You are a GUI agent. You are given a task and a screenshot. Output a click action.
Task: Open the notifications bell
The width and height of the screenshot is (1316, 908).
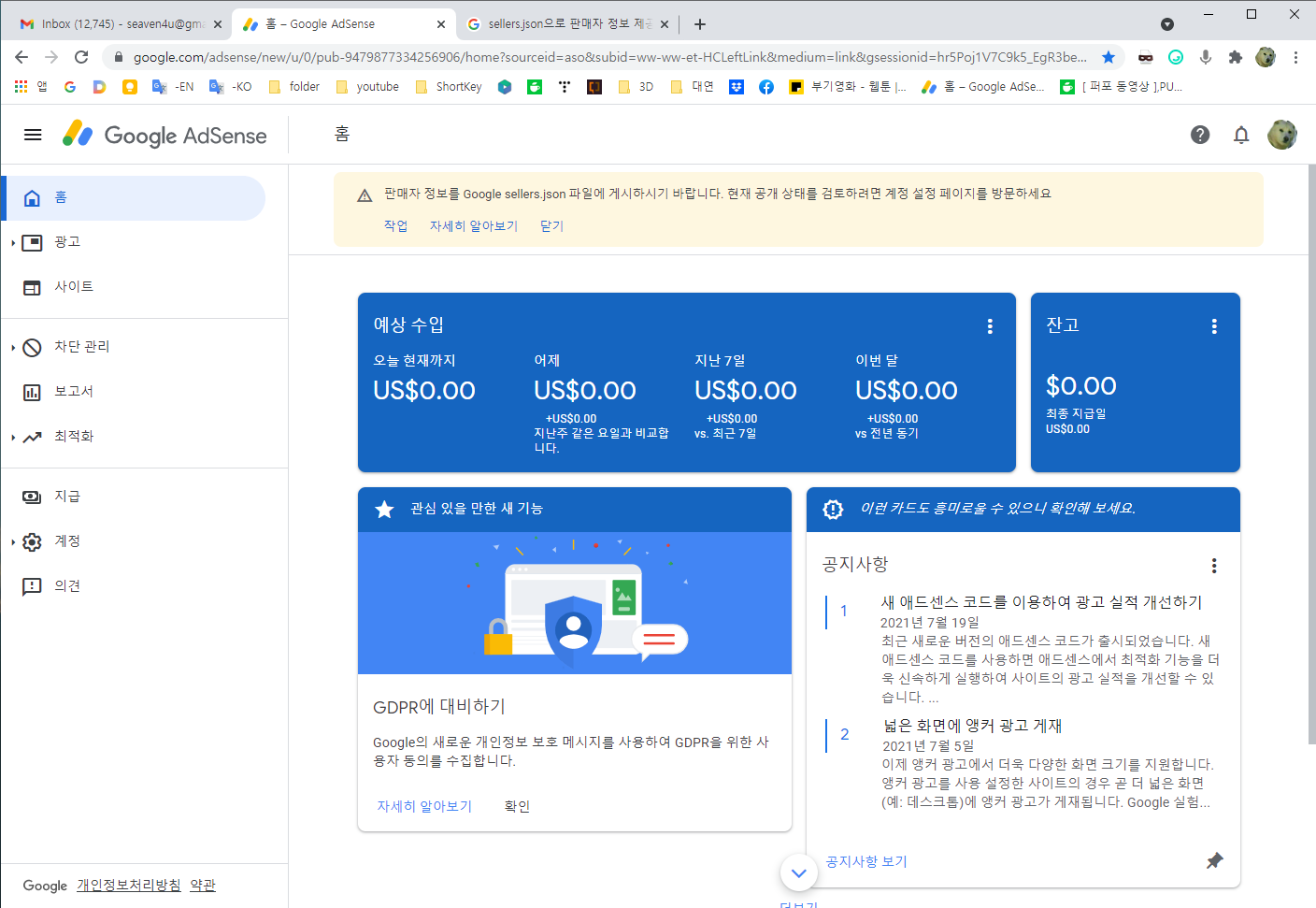click(1241, 135)
